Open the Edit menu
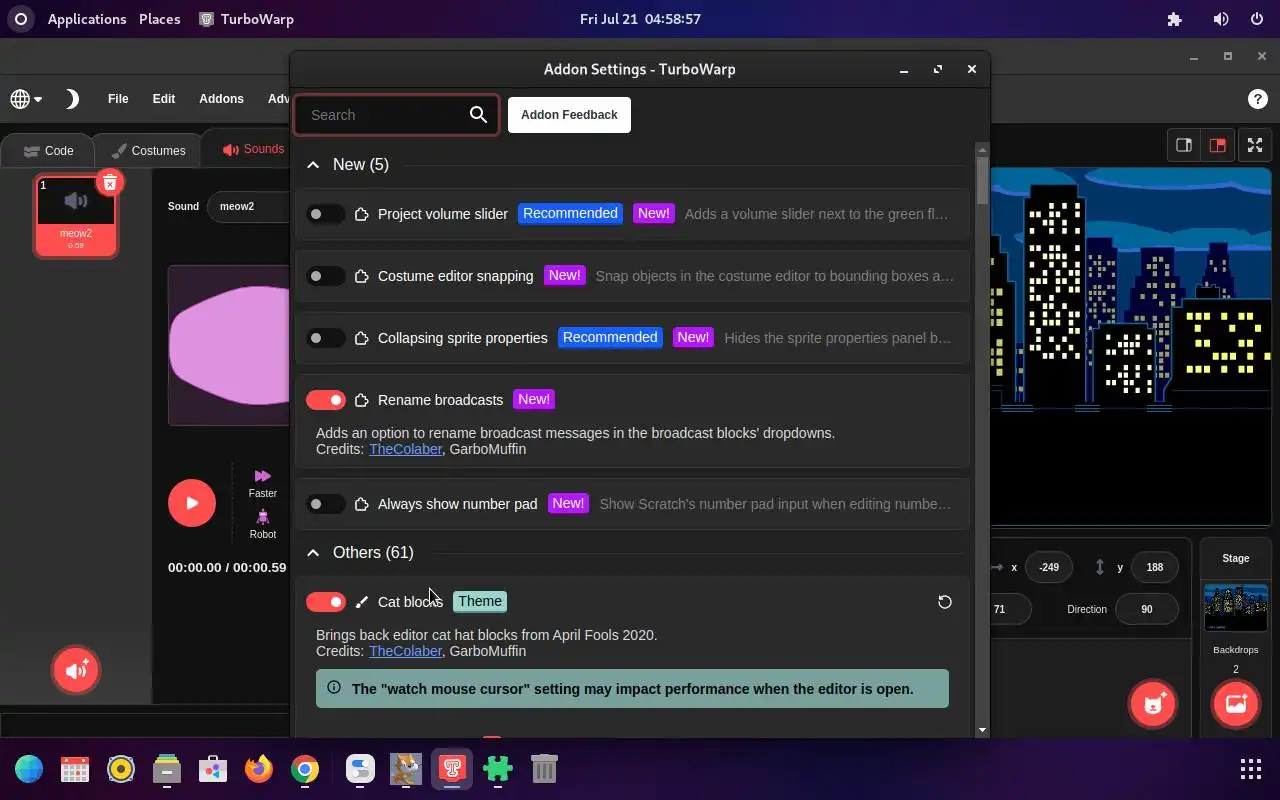The height and width of the screenshot is (800, 1280). tap(164, 99)
